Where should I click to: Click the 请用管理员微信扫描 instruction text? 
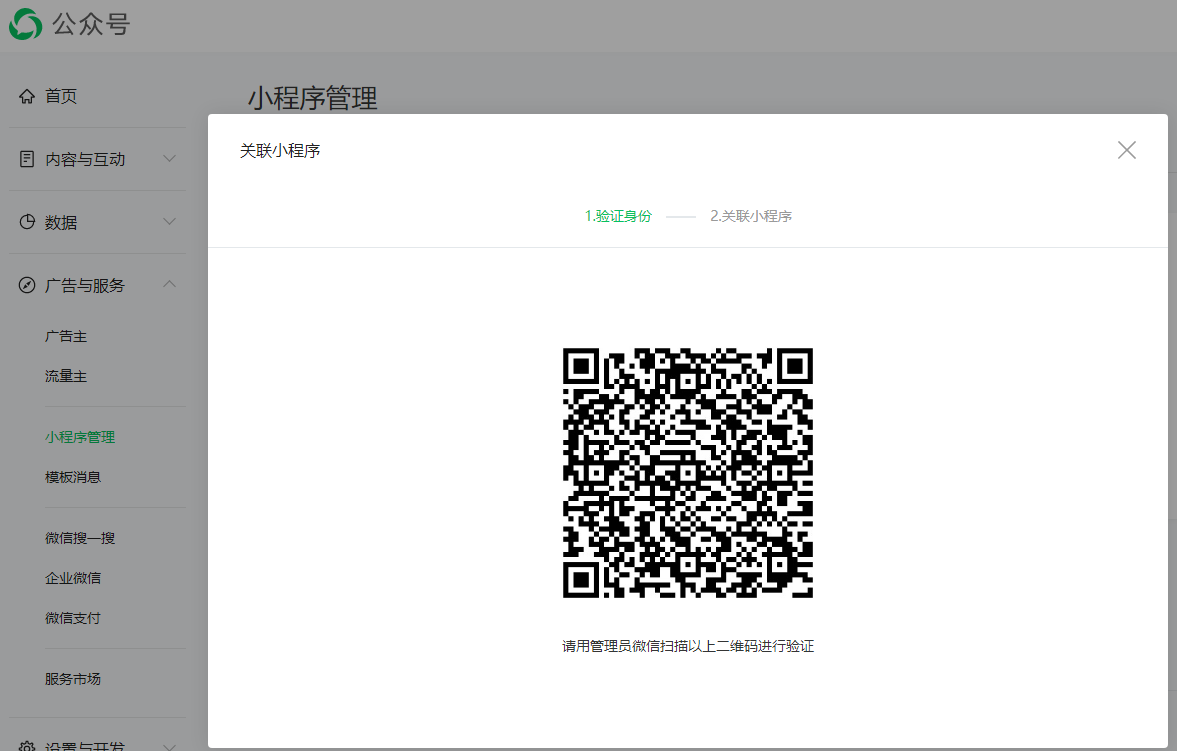tap(688, 646)
